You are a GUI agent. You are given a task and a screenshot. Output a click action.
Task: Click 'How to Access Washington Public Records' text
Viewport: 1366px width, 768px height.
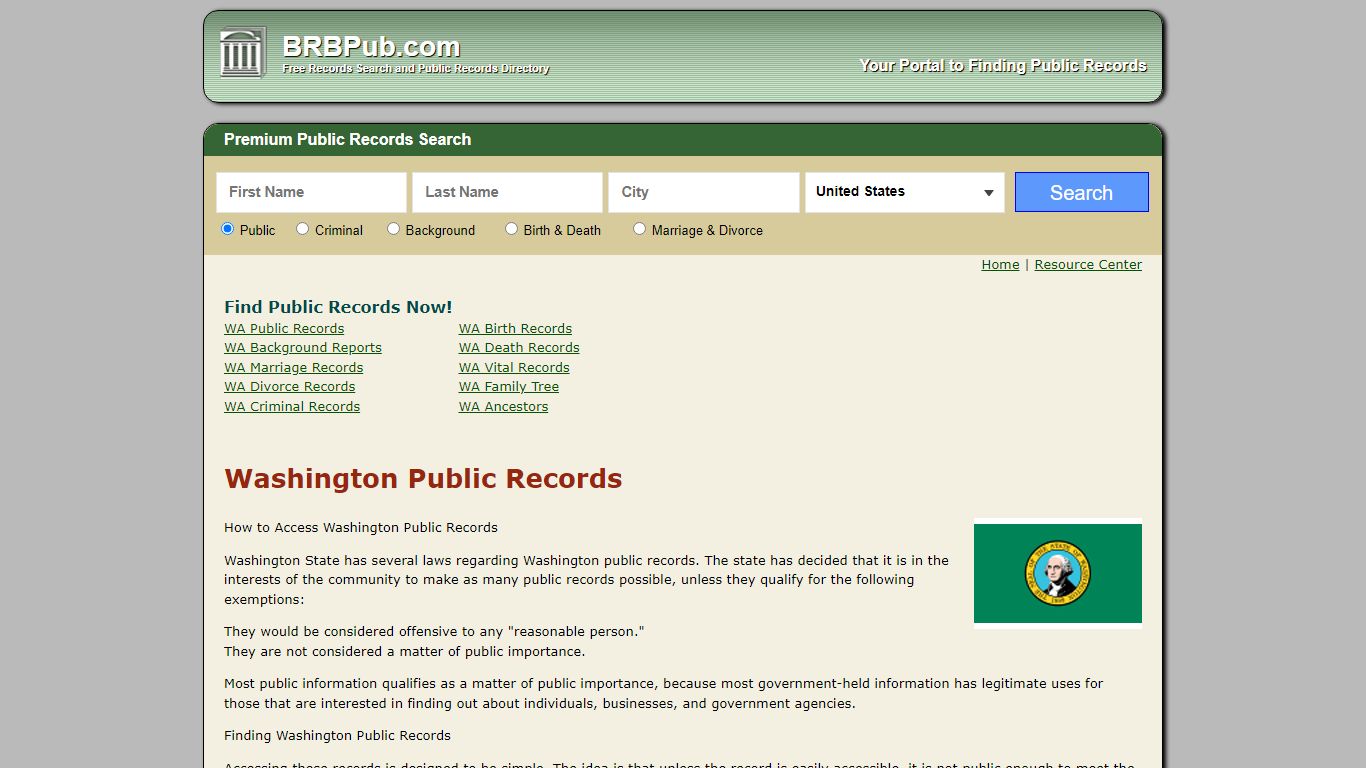coord(361,528)
